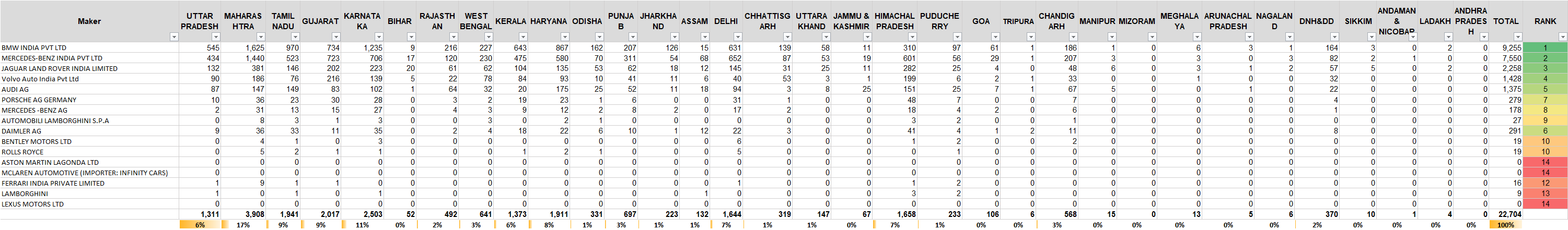Select Mercedes-Benz India's total 7,550
The width and height of the screenshot is (1568, 230).
click(1506, 58)
